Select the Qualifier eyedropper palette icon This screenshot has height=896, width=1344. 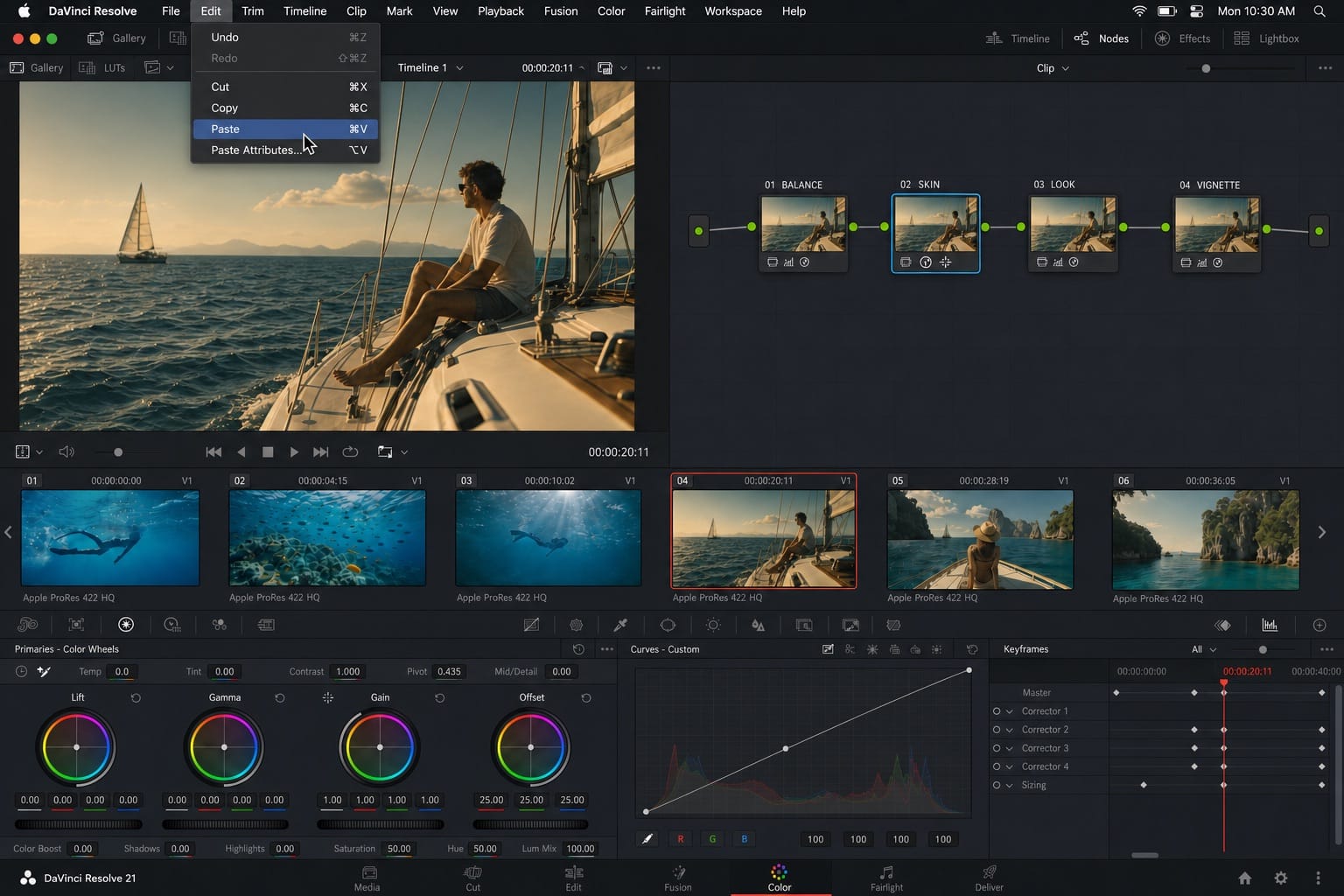[620, 625]
